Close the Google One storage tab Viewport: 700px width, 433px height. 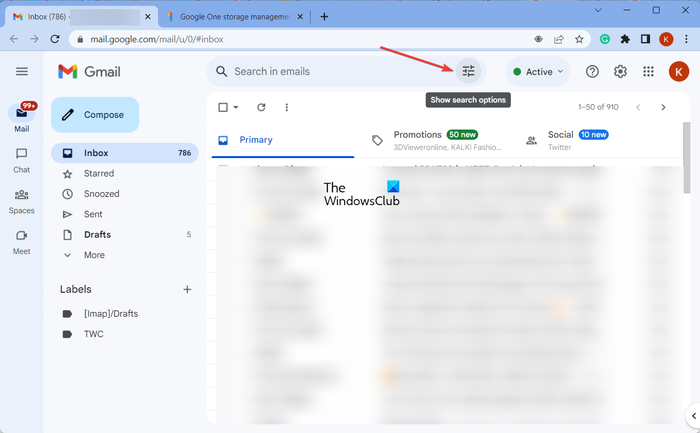(x=300, y=17)
